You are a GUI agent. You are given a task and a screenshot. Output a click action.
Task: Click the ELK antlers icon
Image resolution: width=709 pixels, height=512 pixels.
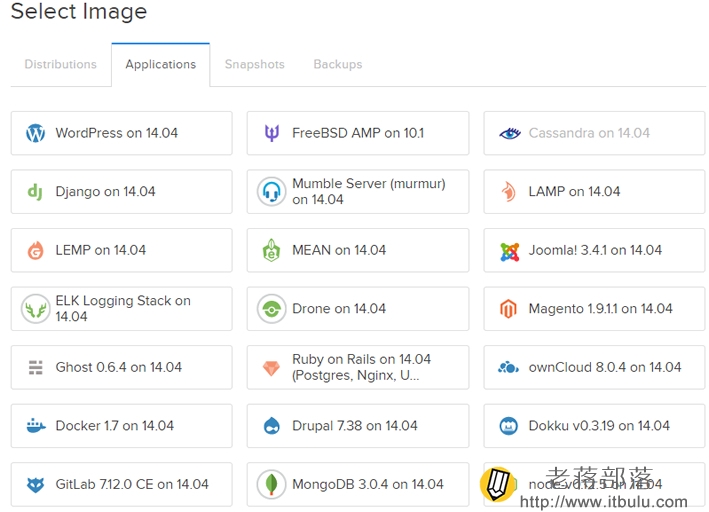[35, 308]
